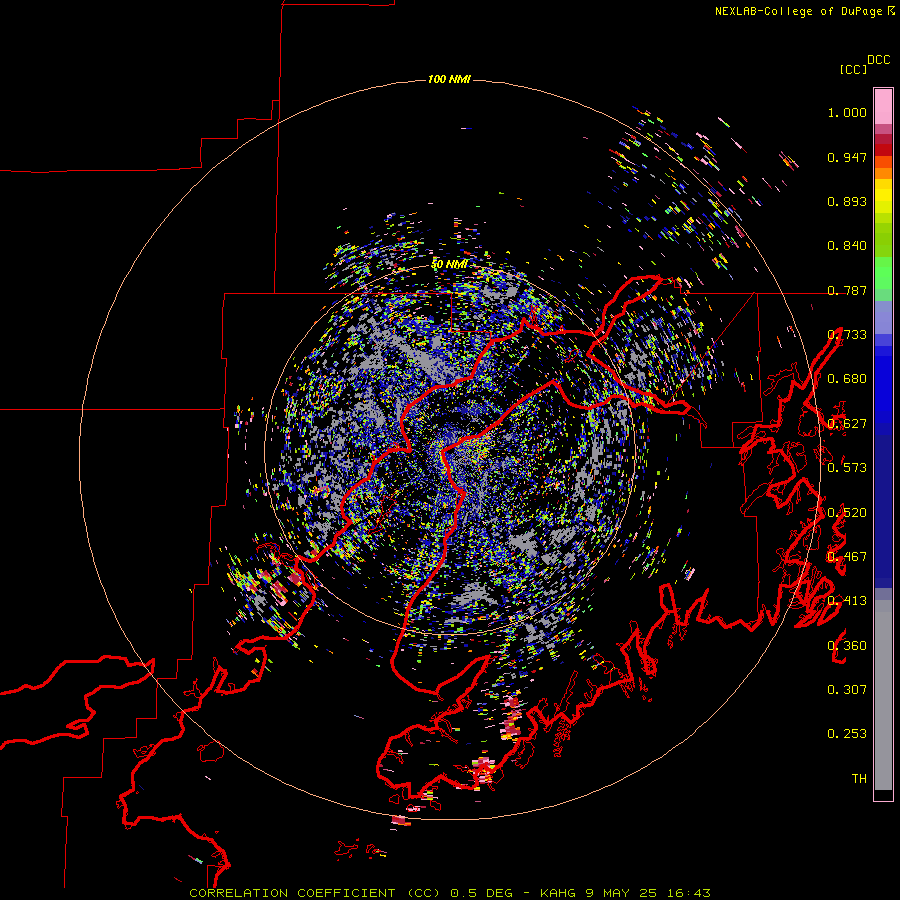Viewport: 900px width, 900px height.
Task: Click the 50 NMI range ring label
Action: point(449,265)
